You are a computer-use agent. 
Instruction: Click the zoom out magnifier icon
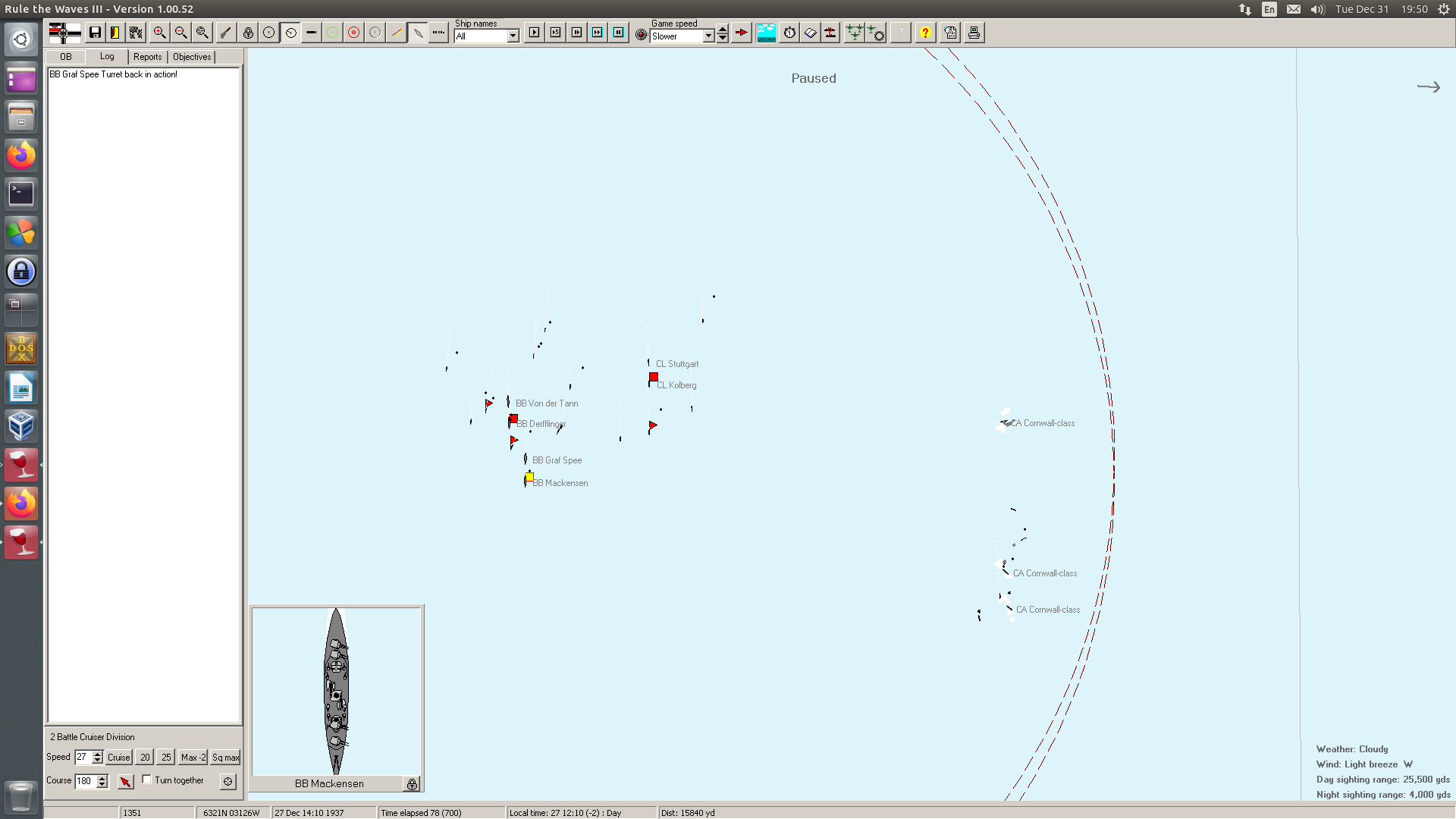(x=180, y=33)
